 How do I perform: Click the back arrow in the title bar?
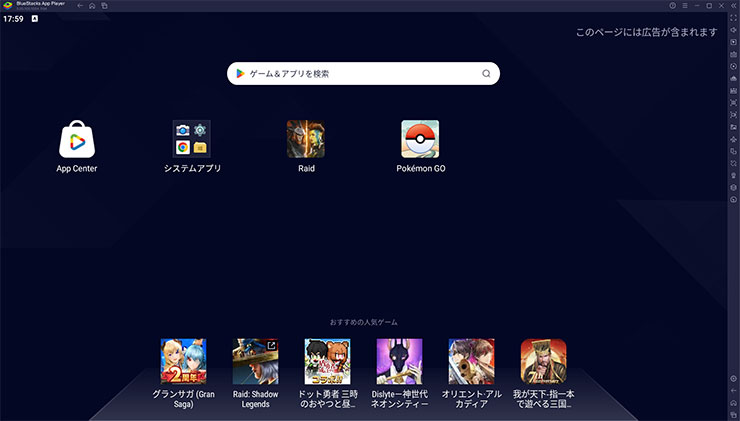(80, 6)
